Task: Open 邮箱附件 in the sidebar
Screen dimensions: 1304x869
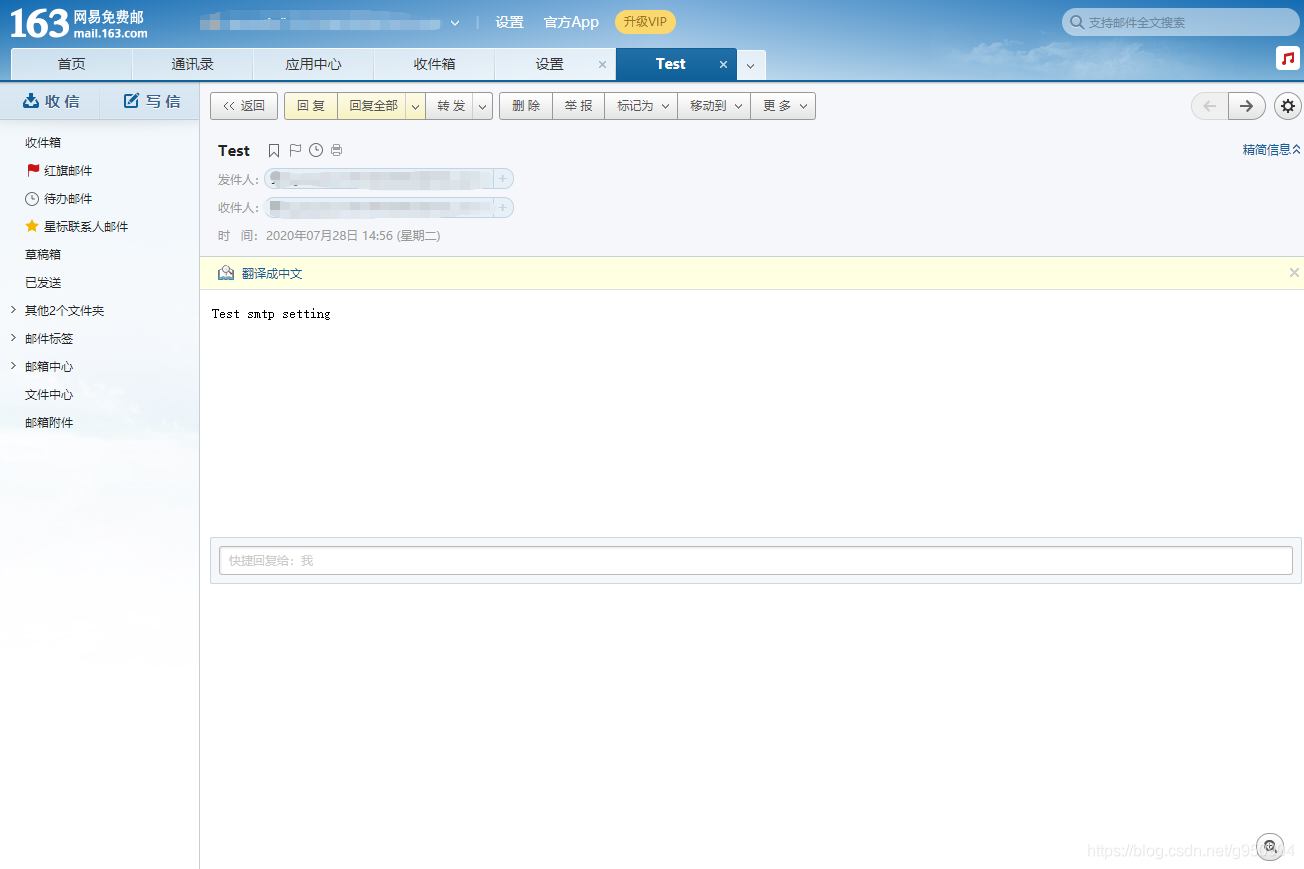Action: click(49, 423)
